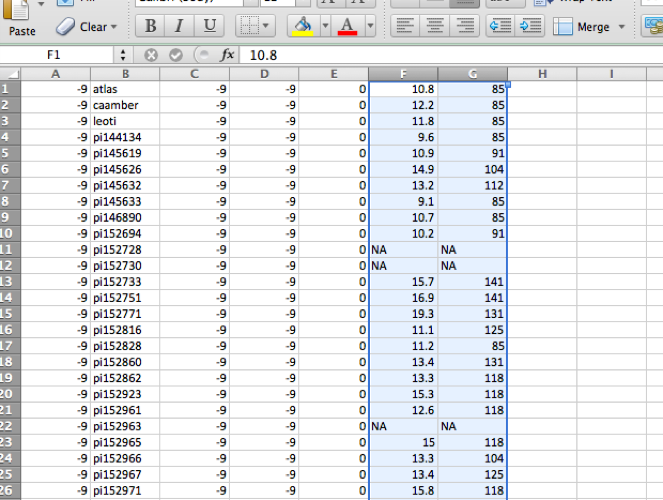Screen dimensions: 663x500
Task: Align text right
Action: [x=465, y=26]
